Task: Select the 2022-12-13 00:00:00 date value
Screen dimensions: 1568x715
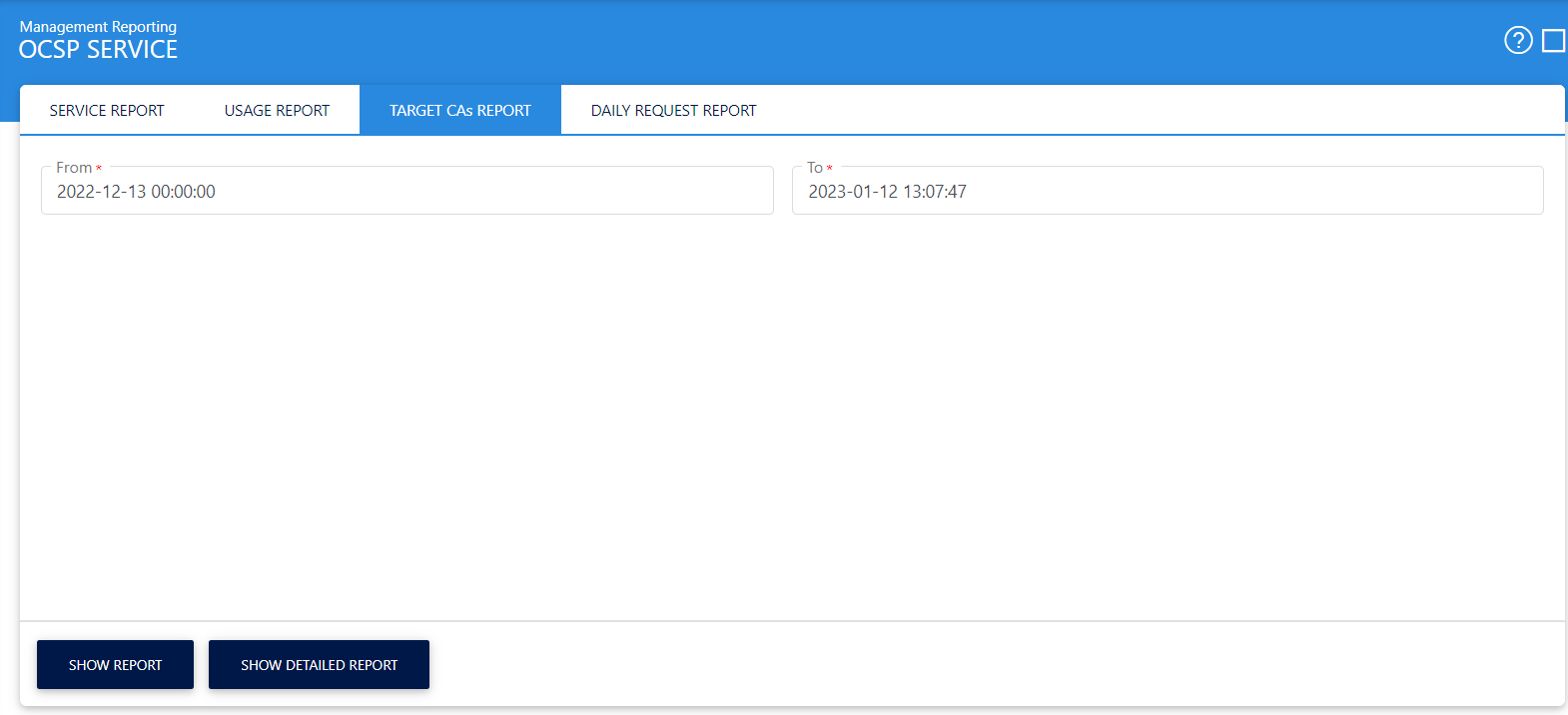Action: click(x=136, y=192)
